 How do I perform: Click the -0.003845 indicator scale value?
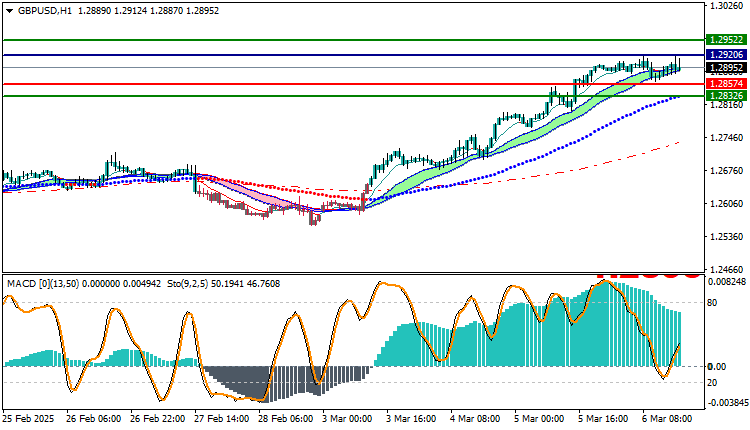coord(727,403)
